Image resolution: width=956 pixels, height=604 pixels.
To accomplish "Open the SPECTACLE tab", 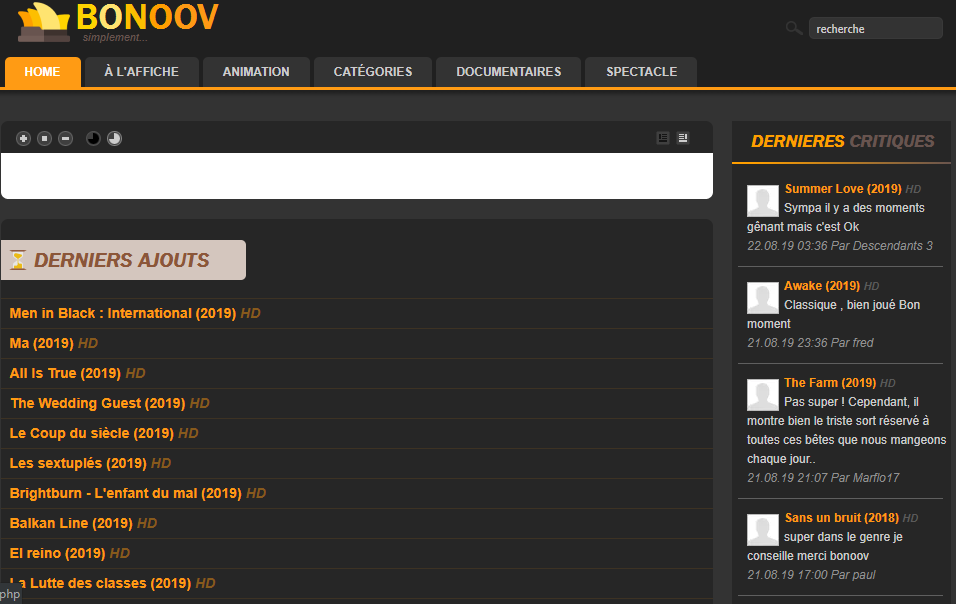I will click(641, 72).
